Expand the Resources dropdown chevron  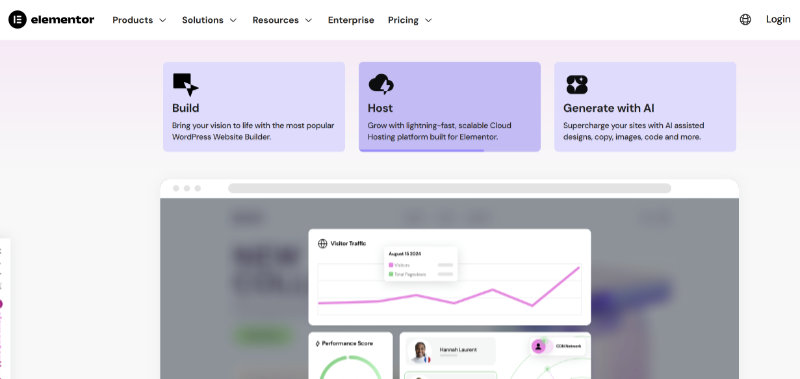tap(309, 20)
